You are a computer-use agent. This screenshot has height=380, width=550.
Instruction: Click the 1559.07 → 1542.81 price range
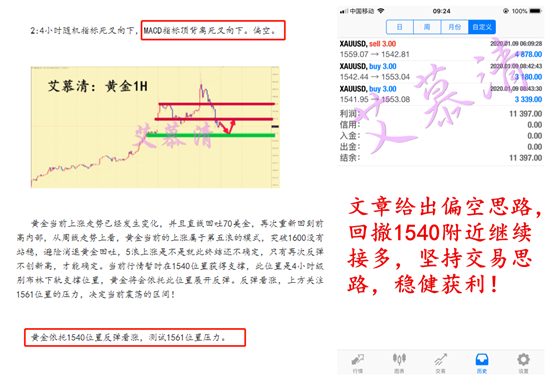[x=374, y=54]
